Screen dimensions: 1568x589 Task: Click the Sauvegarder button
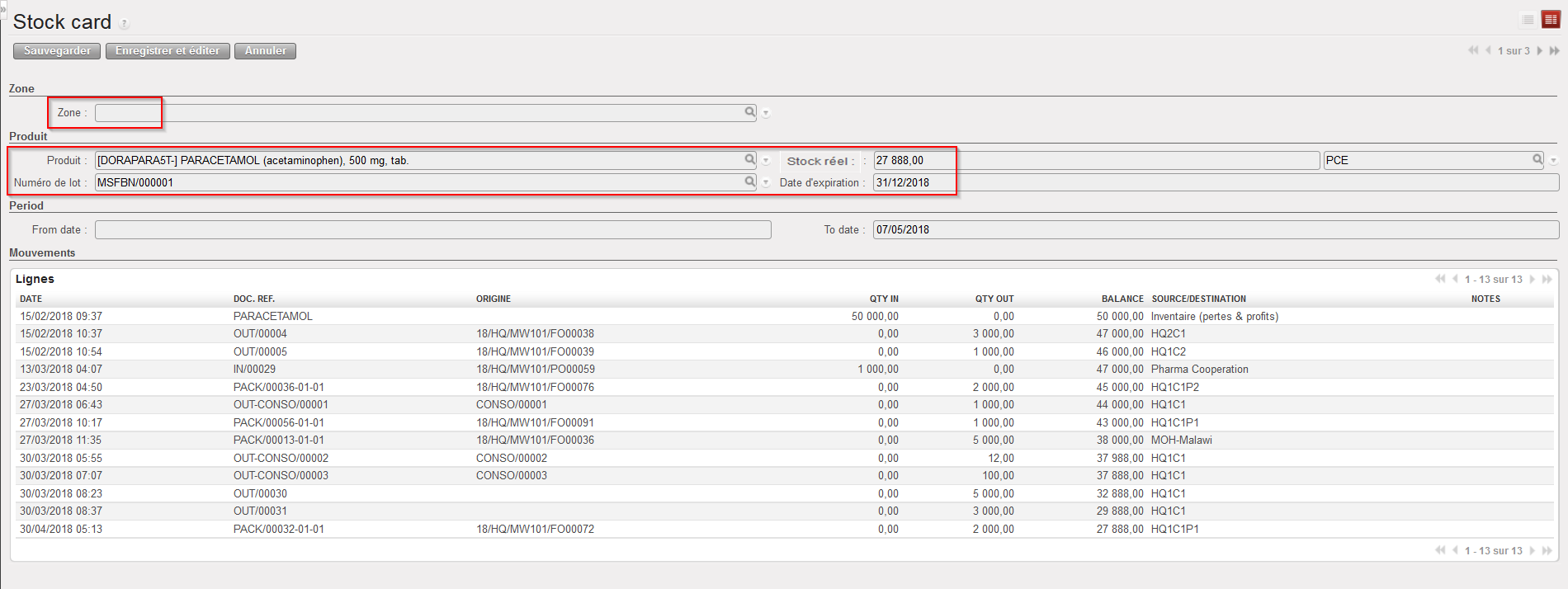[x=57, y=51]
